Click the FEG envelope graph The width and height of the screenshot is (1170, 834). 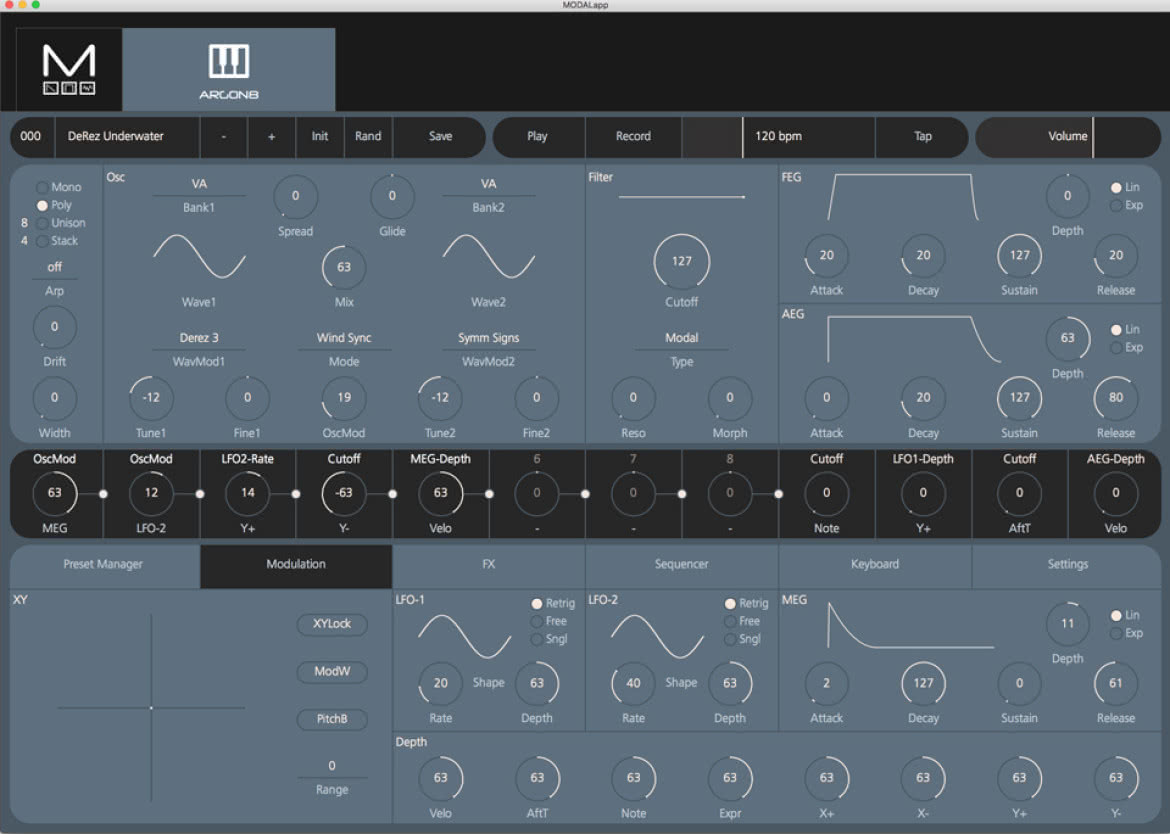point(904,197)
